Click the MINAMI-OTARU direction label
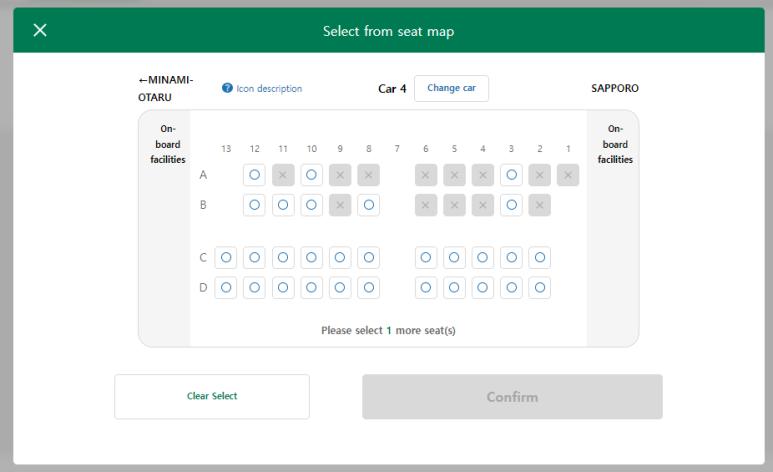This screenshot has height=472, width=773. click(x=166, y=88)
